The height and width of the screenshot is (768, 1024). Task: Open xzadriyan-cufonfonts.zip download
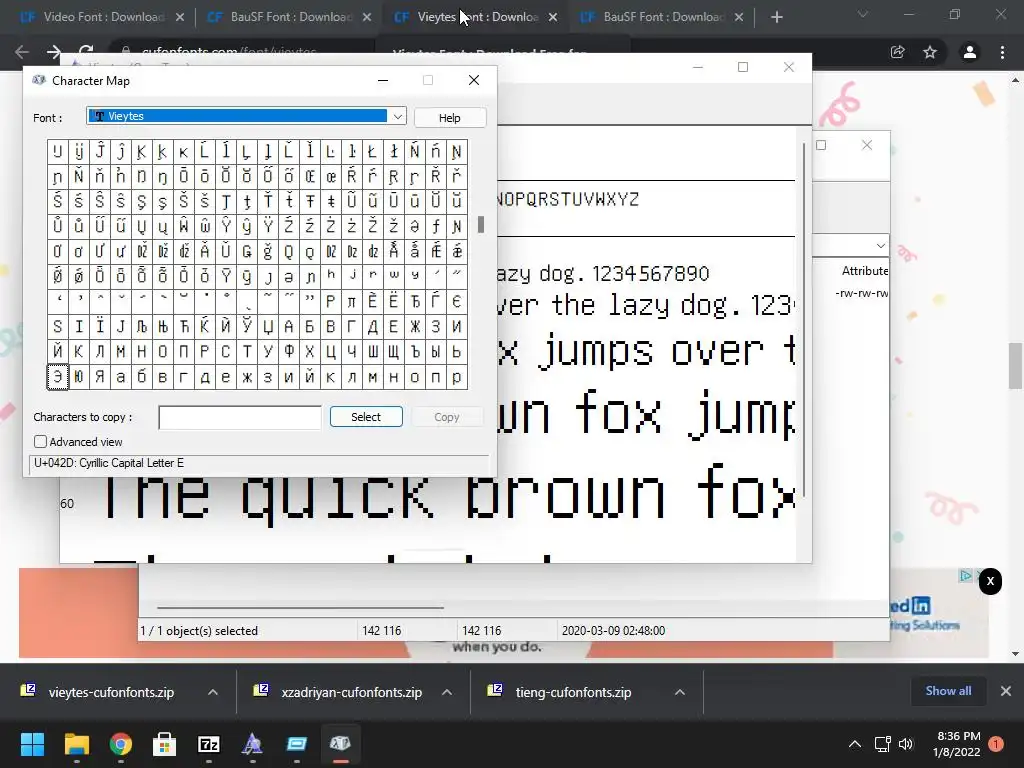351,692
